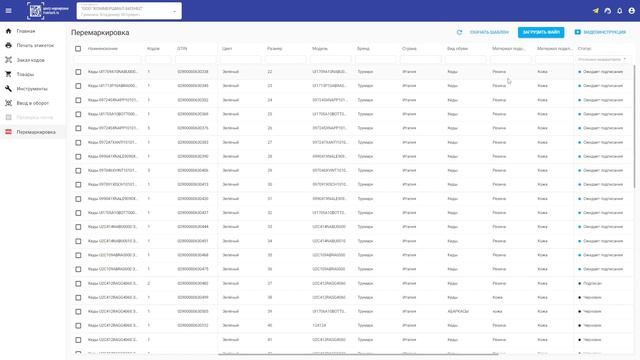Viewport: 640px width, 360px height.
Task: Check the row with size 34
Action: point(78,241)
